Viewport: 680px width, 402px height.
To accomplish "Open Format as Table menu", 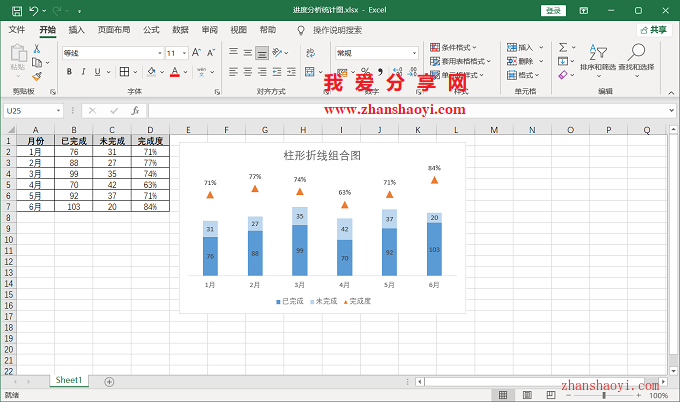I will click(460, 61).
